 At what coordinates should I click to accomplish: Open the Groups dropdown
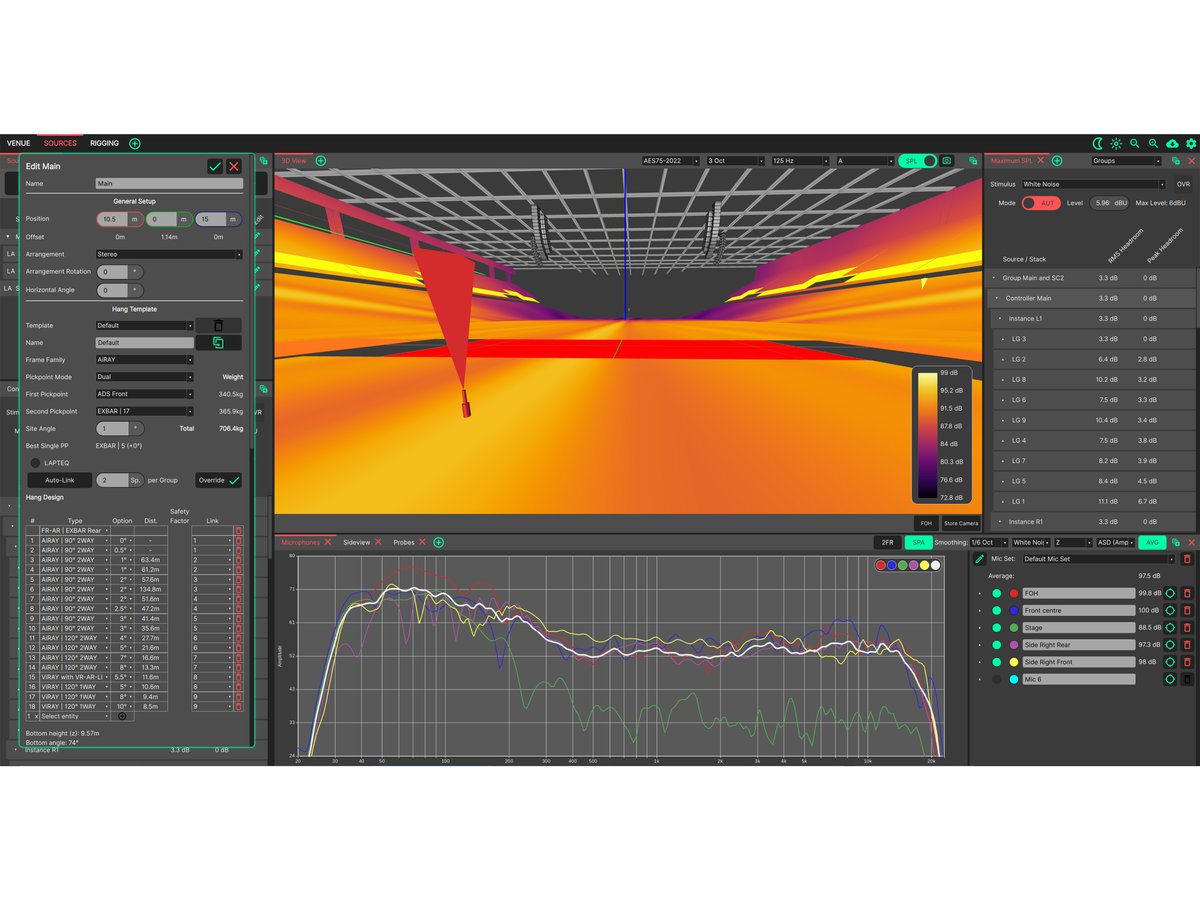pyautogui.click(x=1127, y=160)
